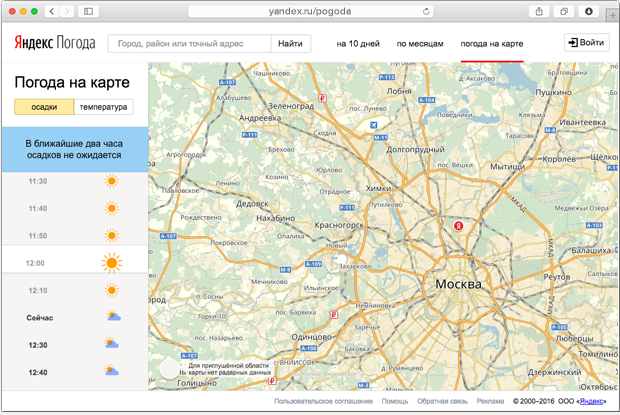Click Safari address bar yandex.ru/pogoda
620x415 pixels.
point(311,11)
